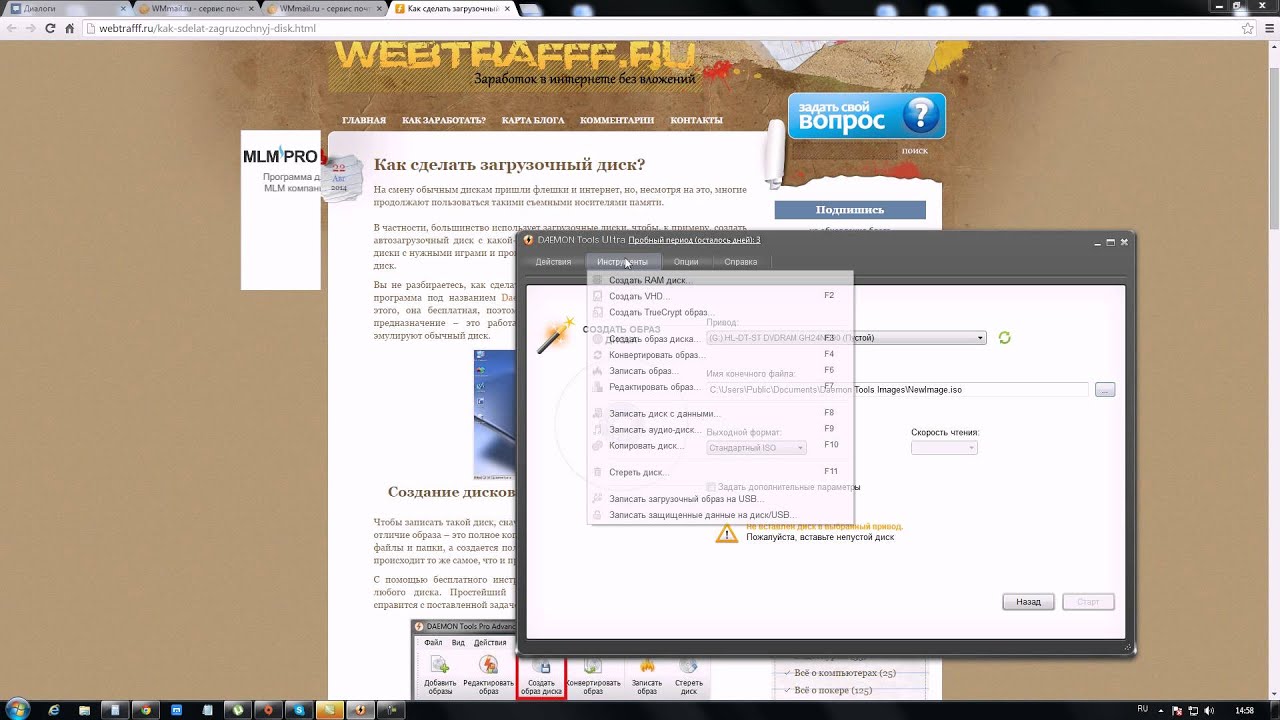The height and width of the screenshot is (720, 1280).
Task: Click the 'Назад' button
Action: [x=1028, y=602]
